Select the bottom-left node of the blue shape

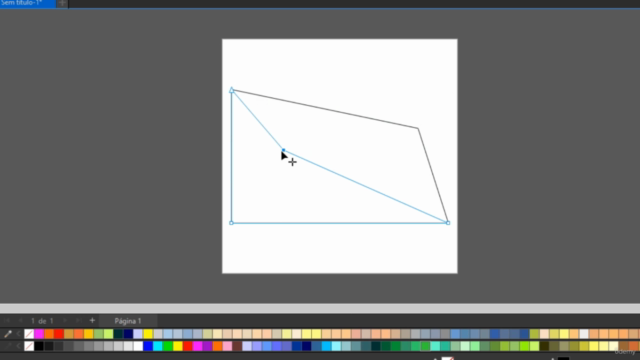click(x=231, y=223)
